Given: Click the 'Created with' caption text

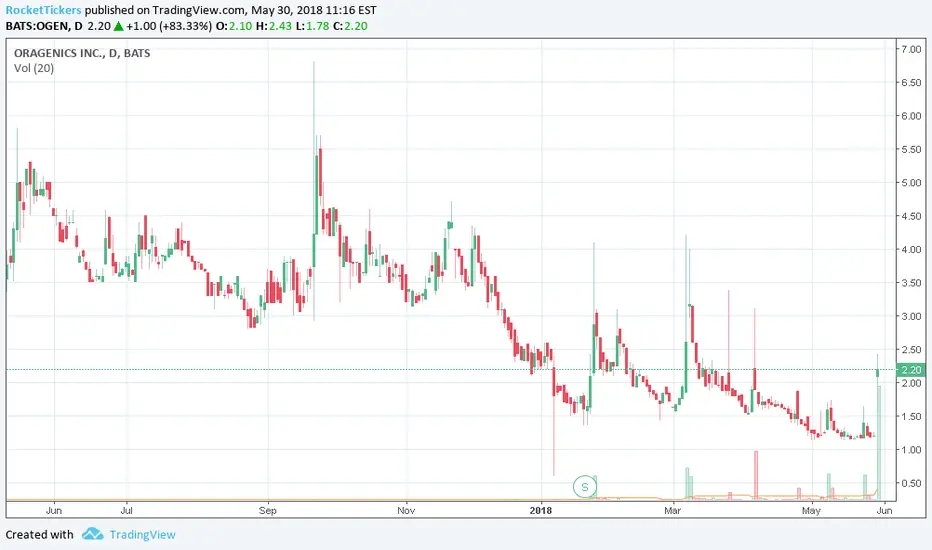Looking at the screenshot, I should pos(39,535).
